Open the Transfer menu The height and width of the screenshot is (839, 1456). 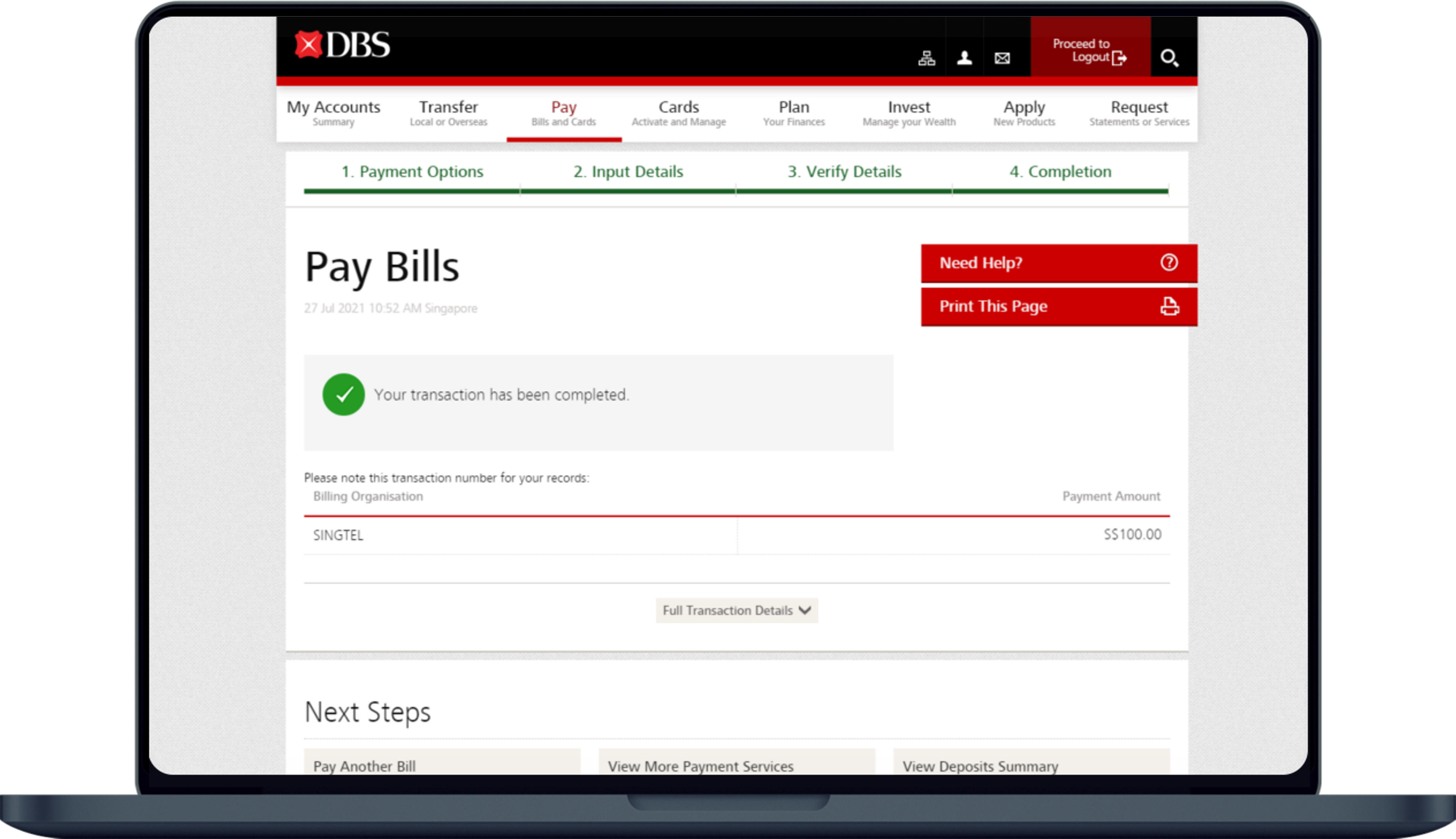click(x=448, y=113)
